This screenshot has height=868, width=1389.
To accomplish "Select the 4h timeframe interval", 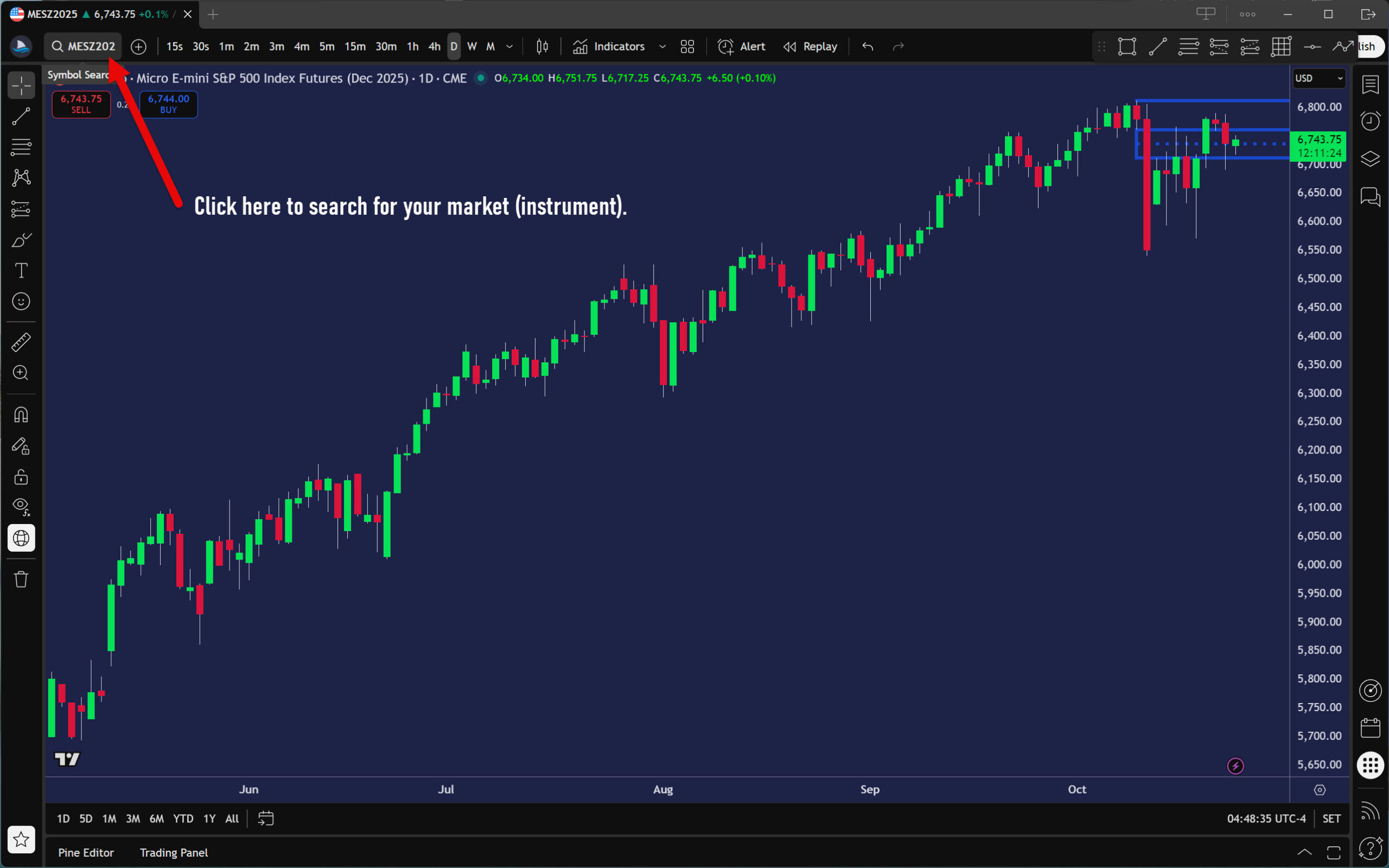I will pos(435,47).
